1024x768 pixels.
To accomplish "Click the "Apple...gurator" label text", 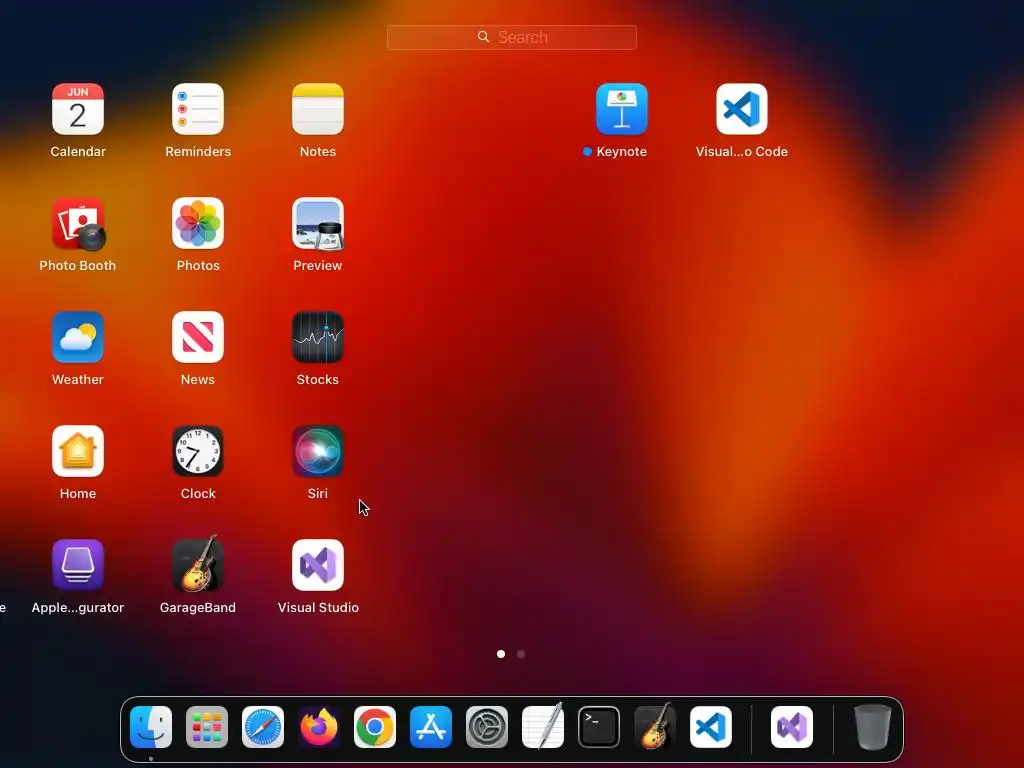I will pyautogui.click(x=78, y=608).
